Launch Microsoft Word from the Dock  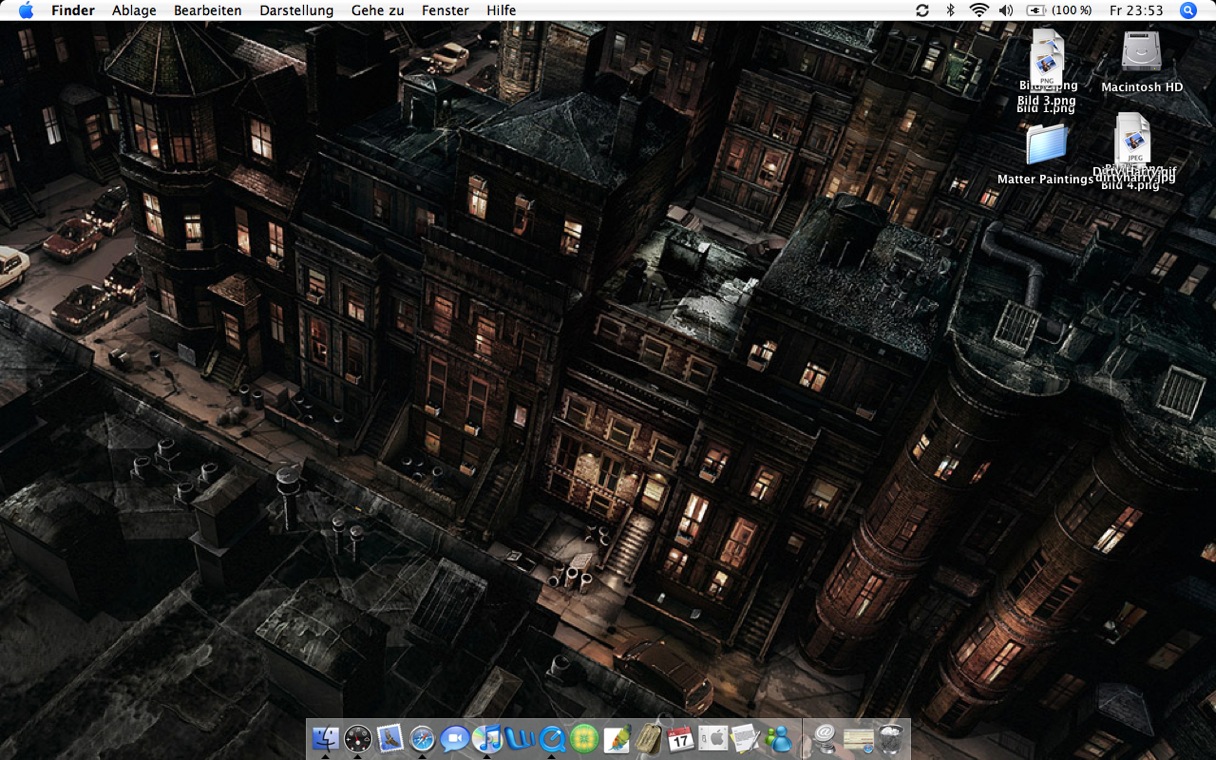520,738
